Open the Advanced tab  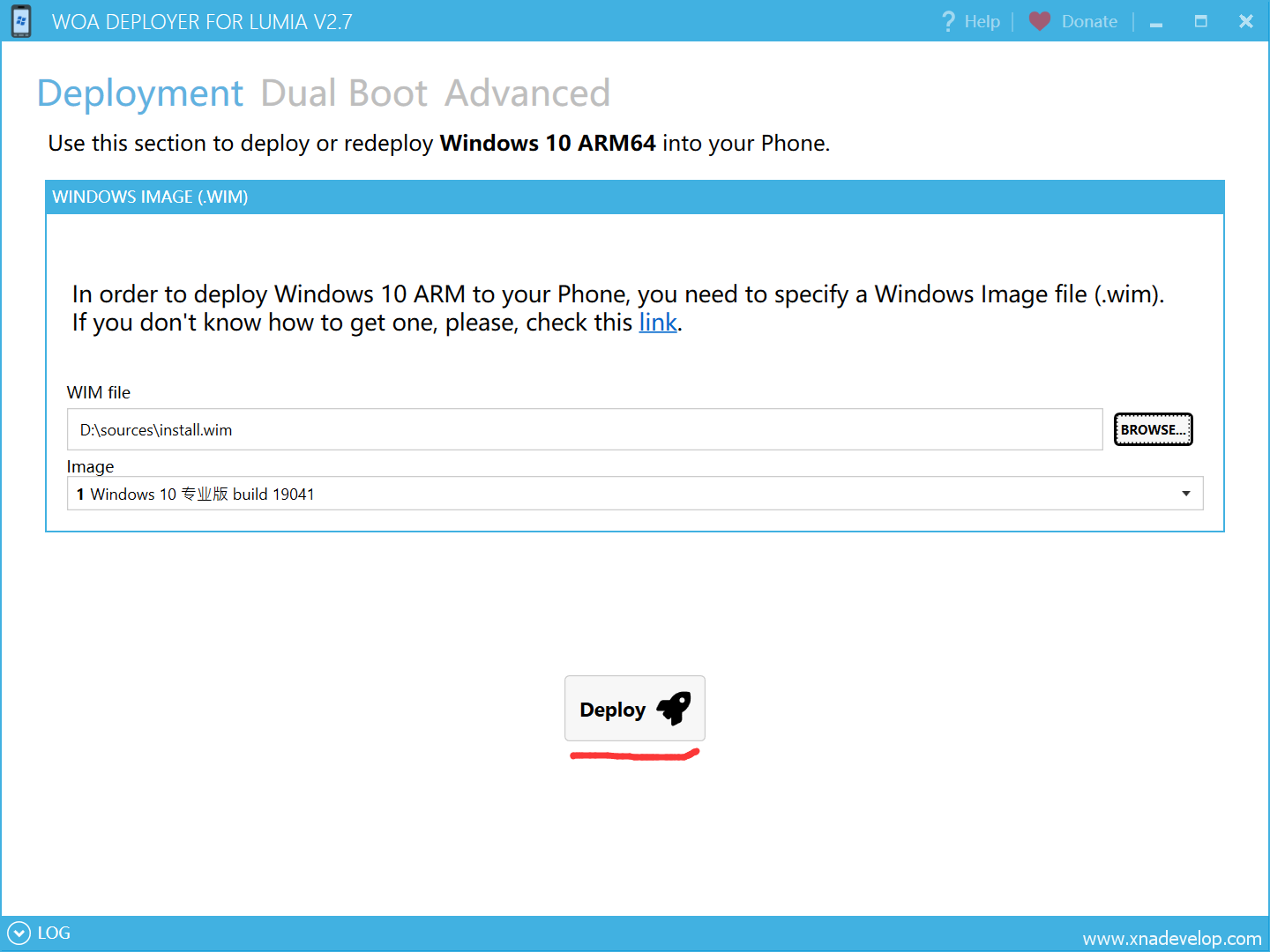coord(527,93)
